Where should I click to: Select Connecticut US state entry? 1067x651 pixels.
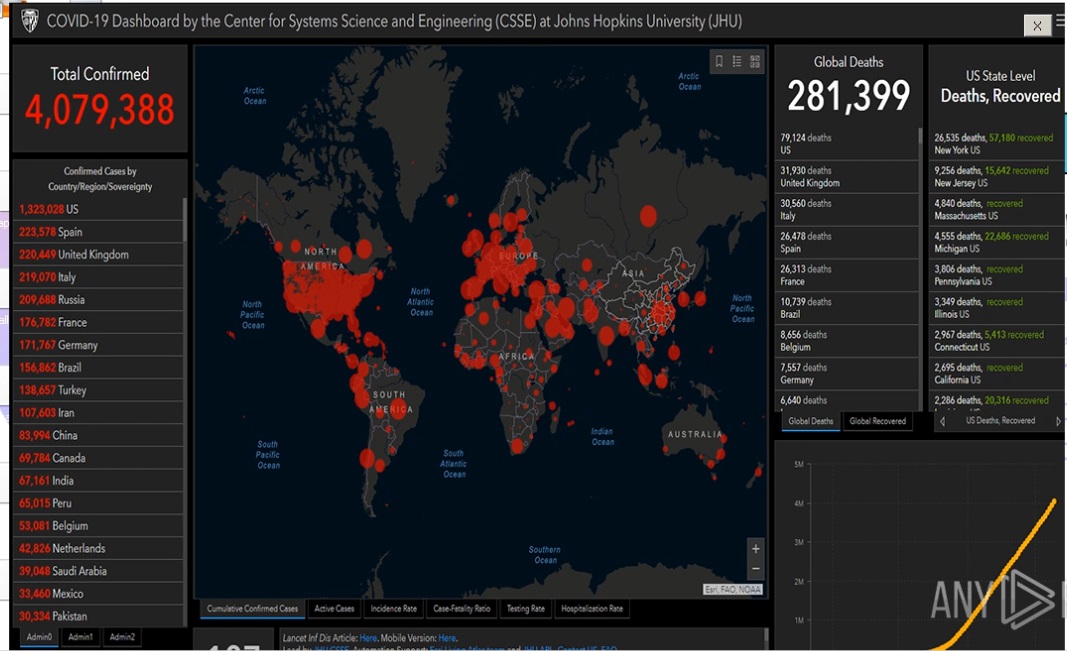(997, 341)
